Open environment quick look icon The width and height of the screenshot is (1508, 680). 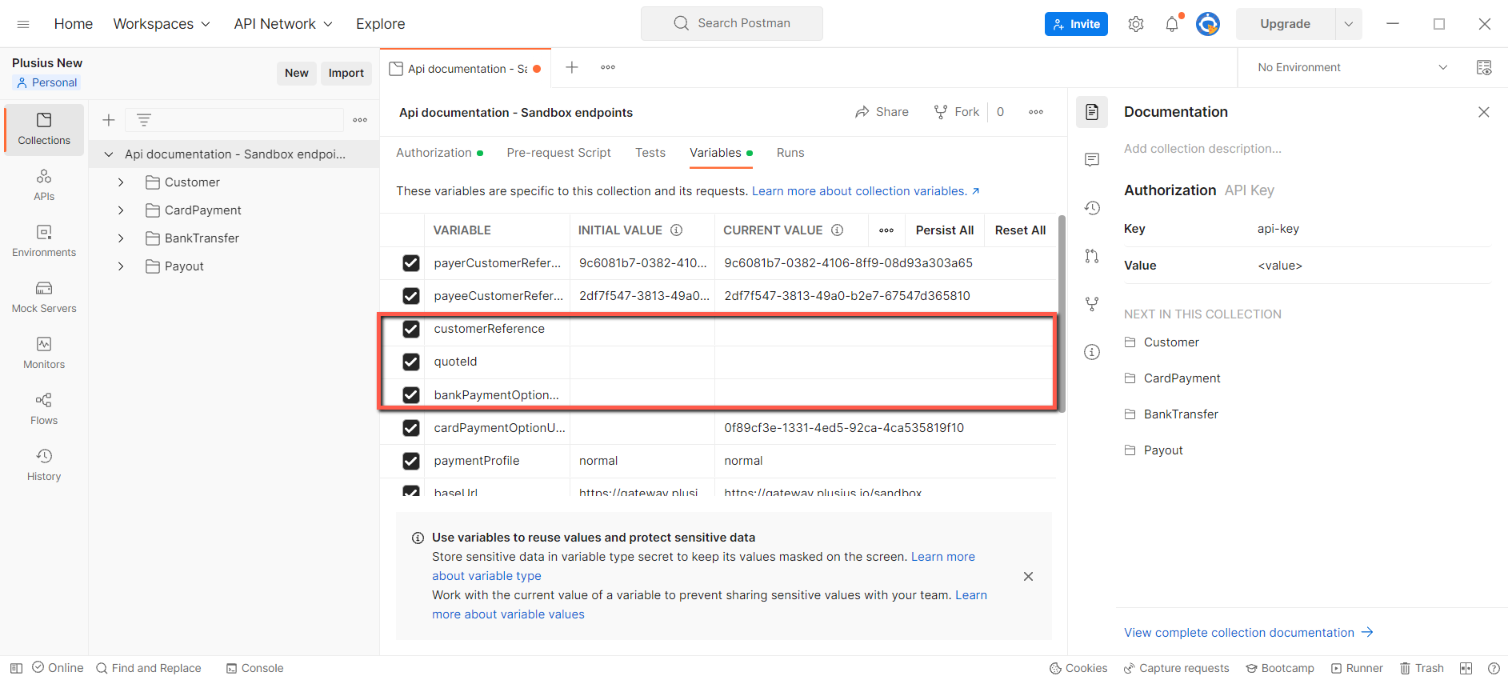pyautogui.click(x=1484, y=67)
